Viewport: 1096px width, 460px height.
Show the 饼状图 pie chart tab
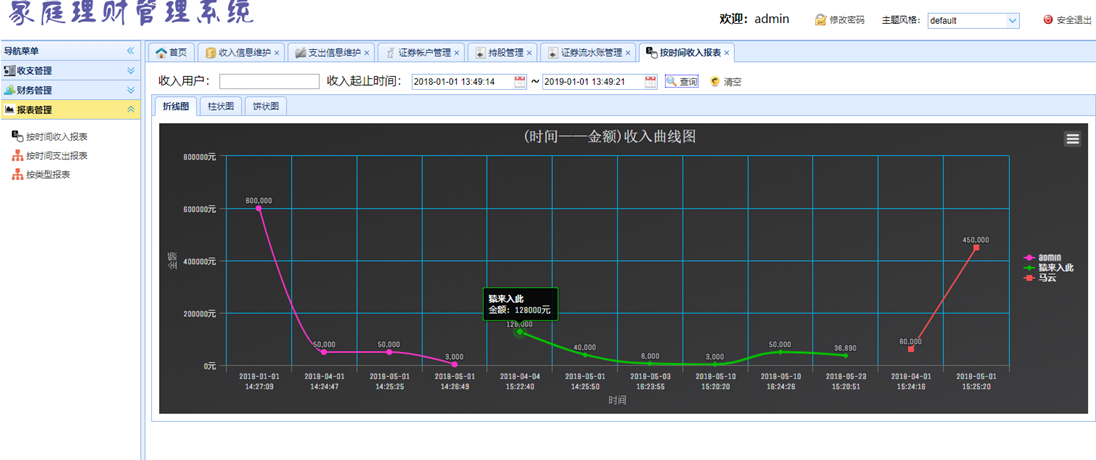[x=266, y=106]
